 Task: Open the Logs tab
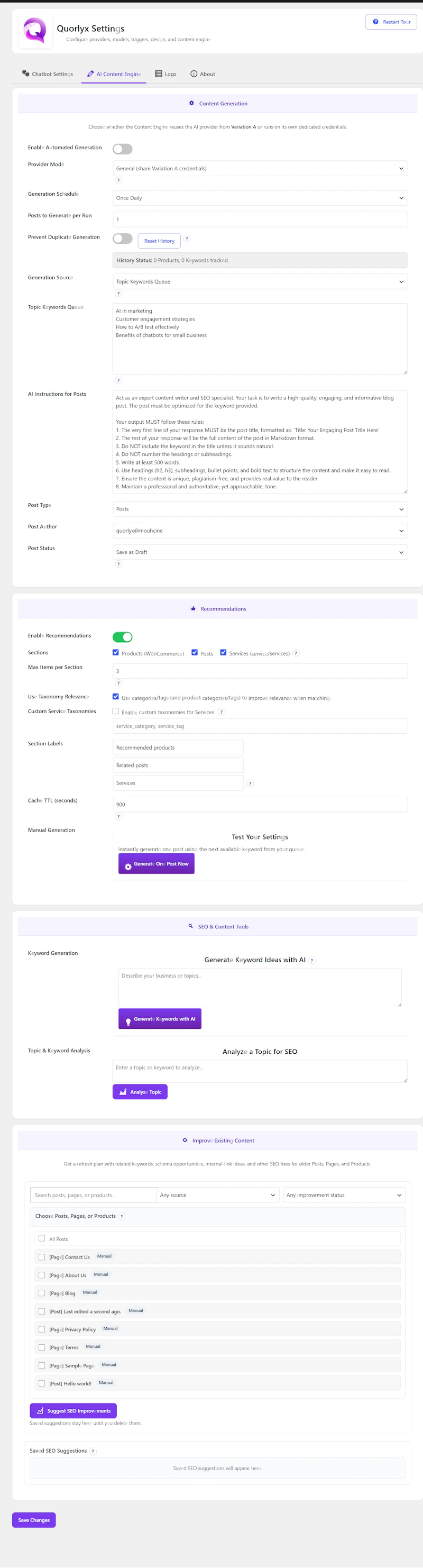click(165, 74)
